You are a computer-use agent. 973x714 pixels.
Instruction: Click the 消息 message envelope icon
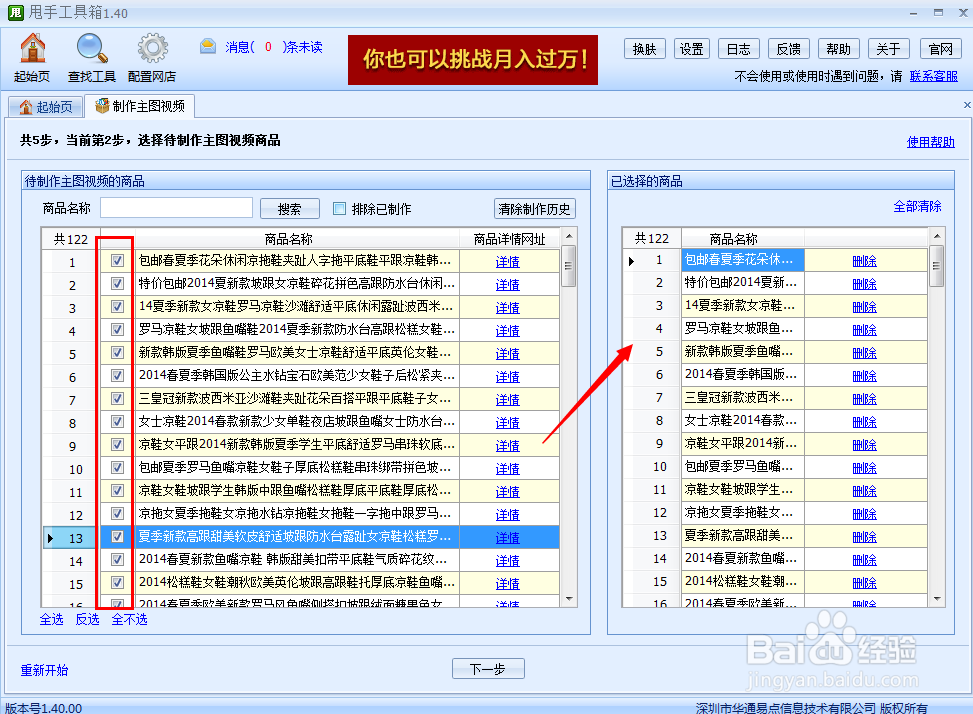[x=208, y=46]
